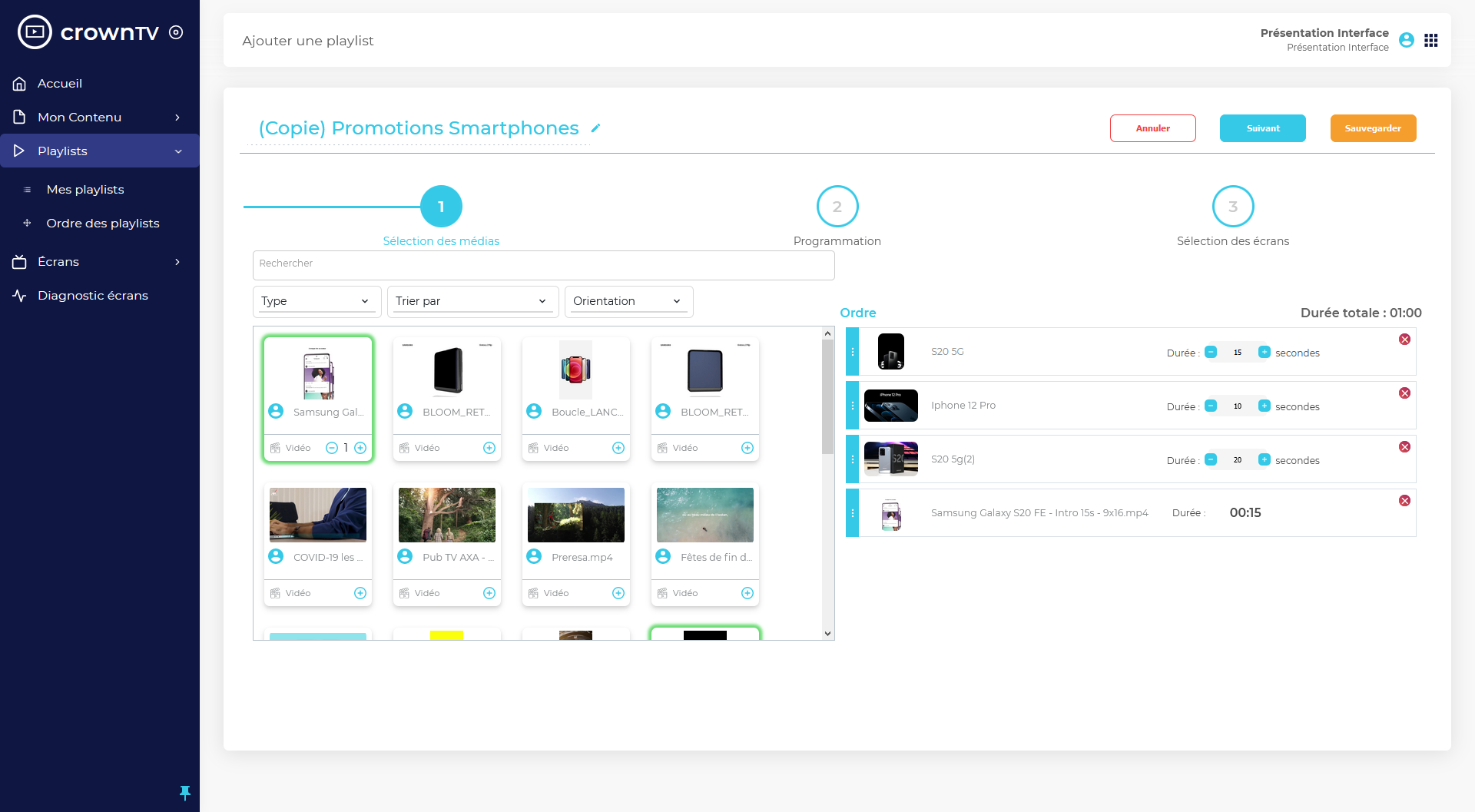Grab the drag handle of S20 5G row
This screenshot has height=812, width=1475.
click(852, 352)
